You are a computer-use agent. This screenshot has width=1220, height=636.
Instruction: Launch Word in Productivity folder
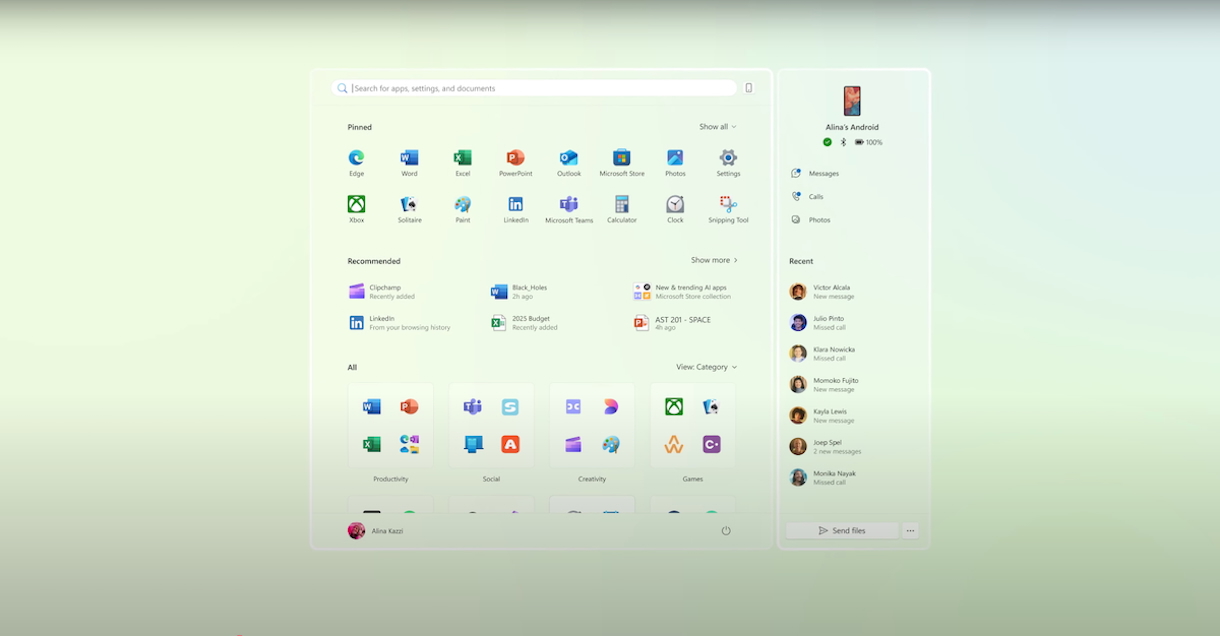point(372,407)
